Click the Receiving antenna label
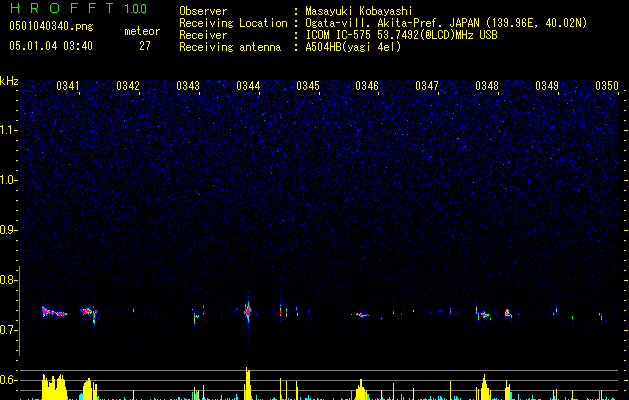 230,47
